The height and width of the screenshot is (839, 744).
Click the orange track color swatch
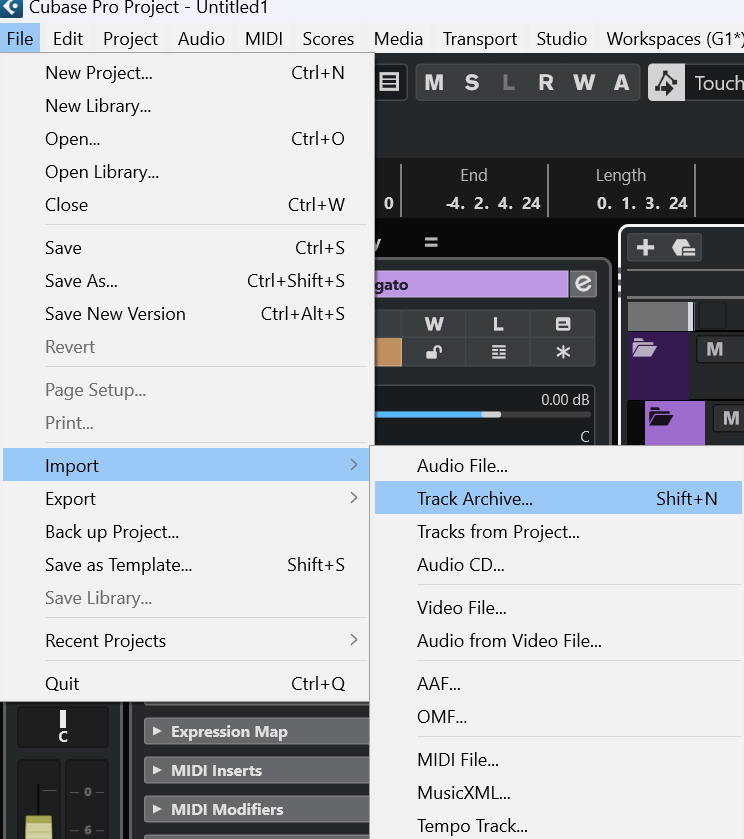(x=389, y=352)
